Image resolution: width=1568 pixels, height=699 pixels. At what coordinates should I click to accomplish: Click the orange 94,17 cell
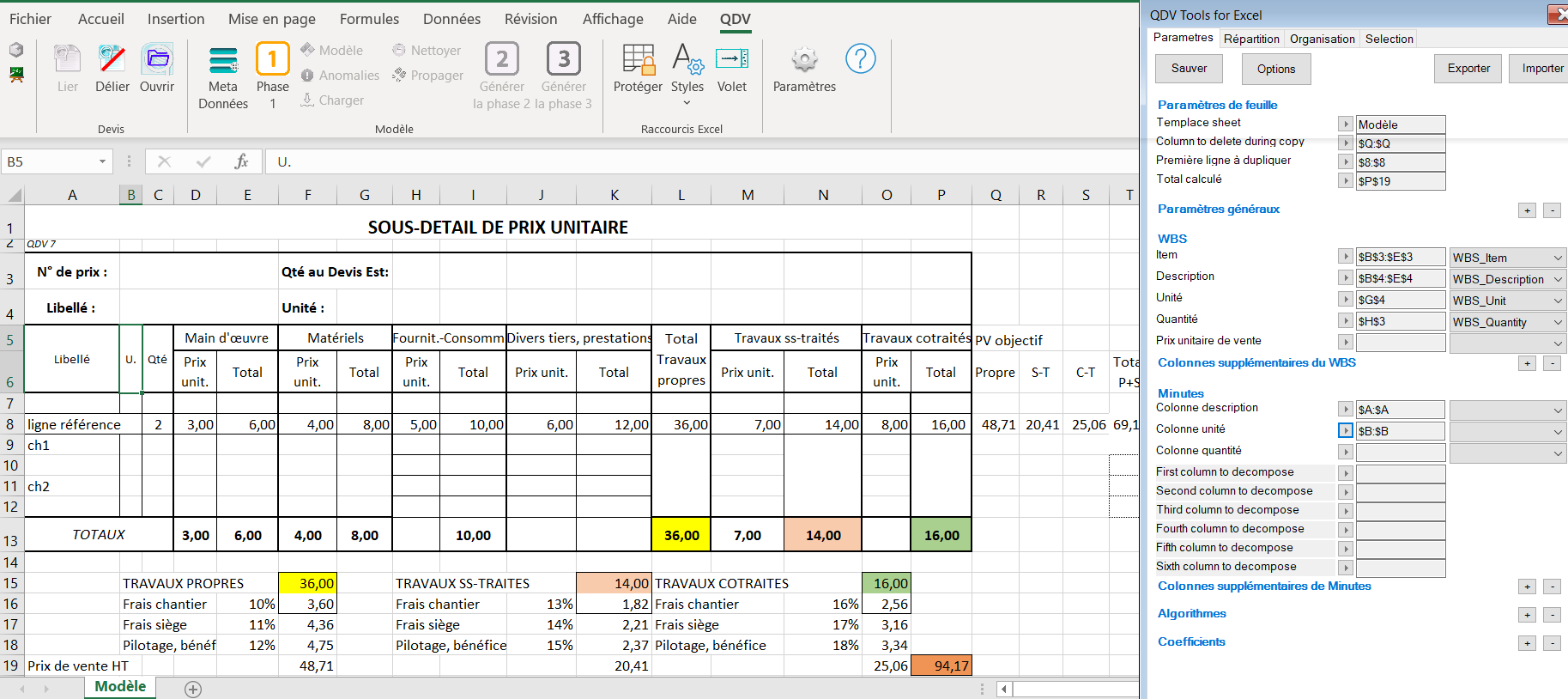click(x=941, y=666)
